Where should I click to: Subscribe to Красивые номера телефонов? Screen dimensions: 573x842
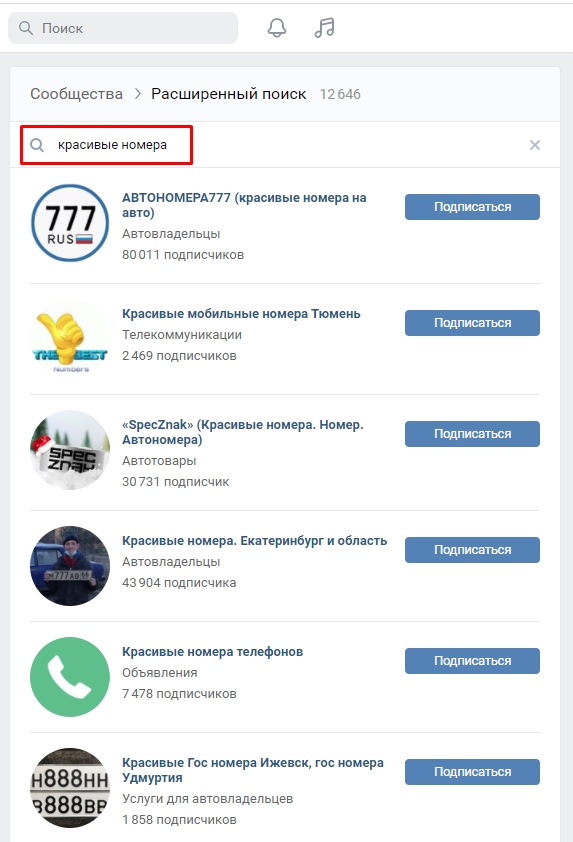pyautogui.click(x=472, y=660)
